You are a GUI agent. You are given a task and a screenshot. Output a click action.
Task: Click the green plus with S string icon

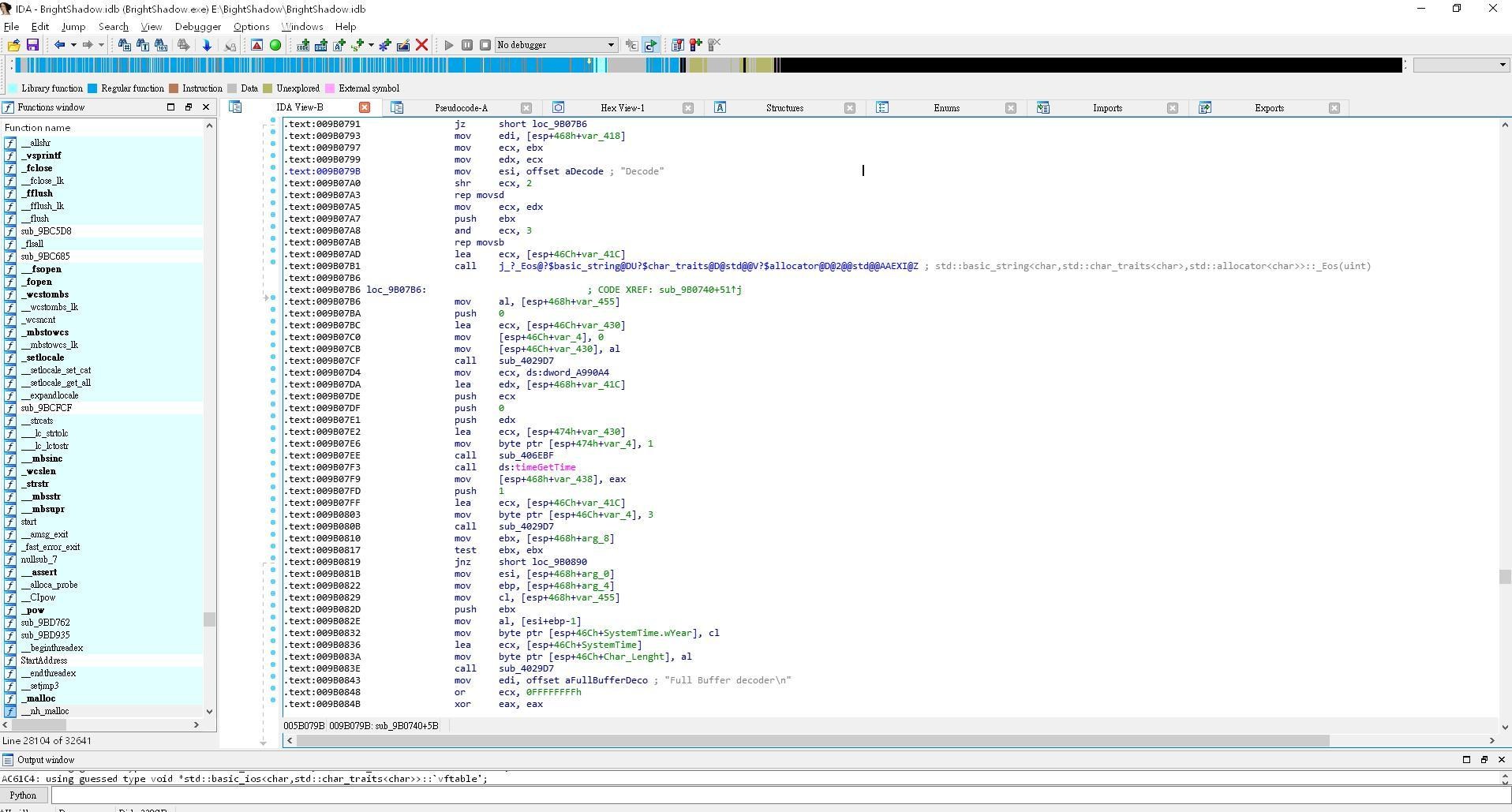tap(358, 45)
